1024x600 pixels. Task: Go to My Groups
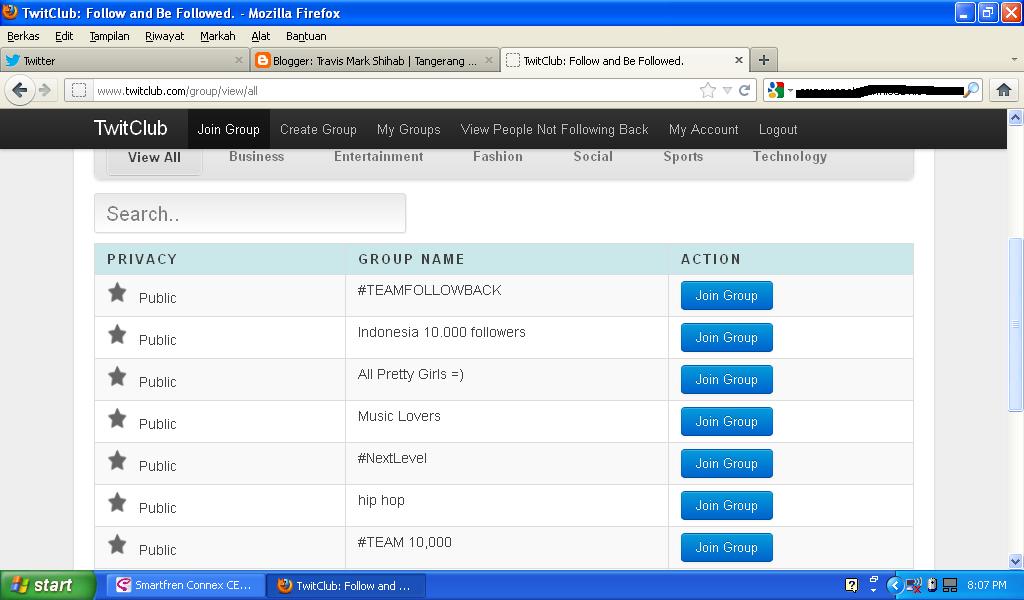[409, 129]
